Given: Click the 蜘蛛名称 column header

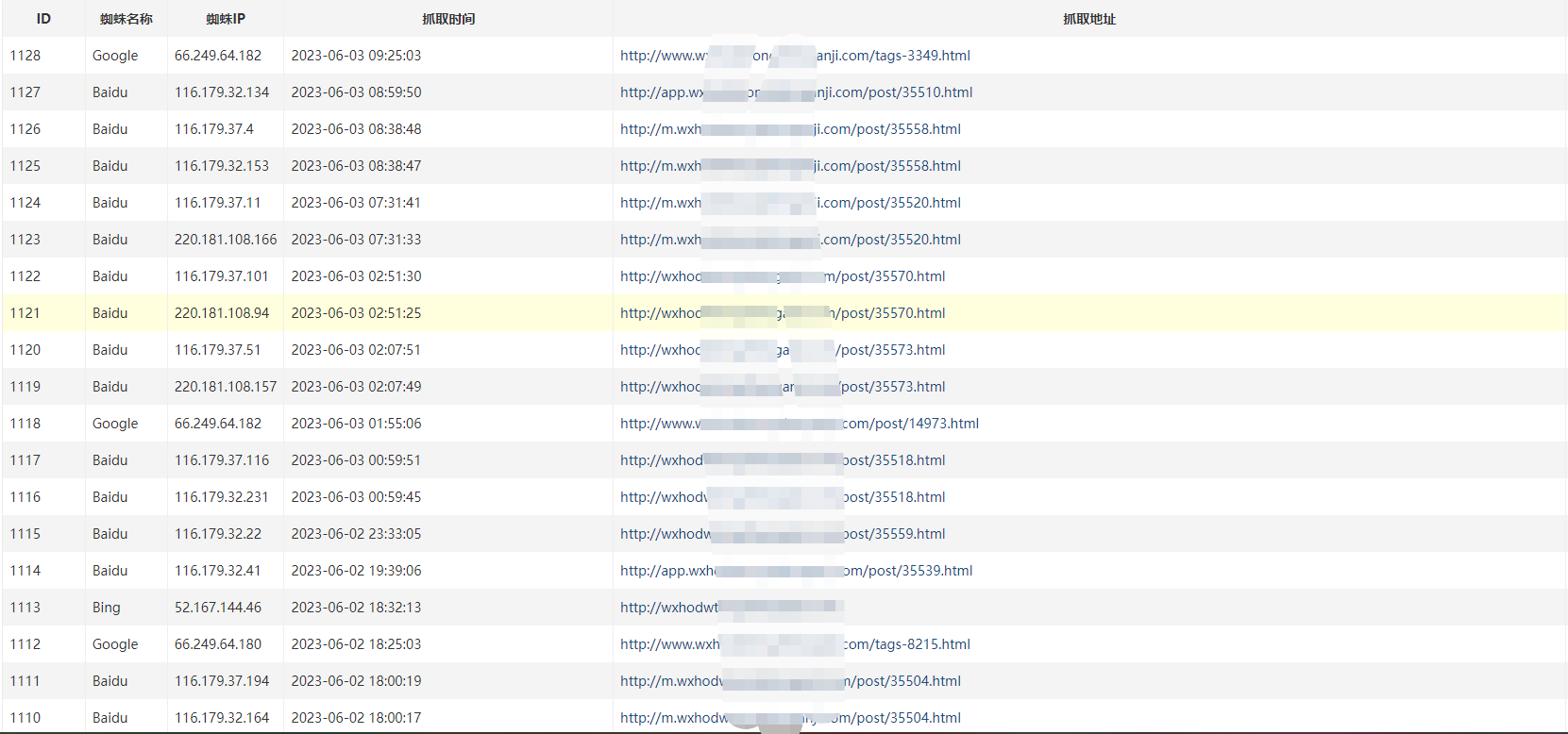Looking at the screenshot, I should pyautogui.click(x=126, y=19).
